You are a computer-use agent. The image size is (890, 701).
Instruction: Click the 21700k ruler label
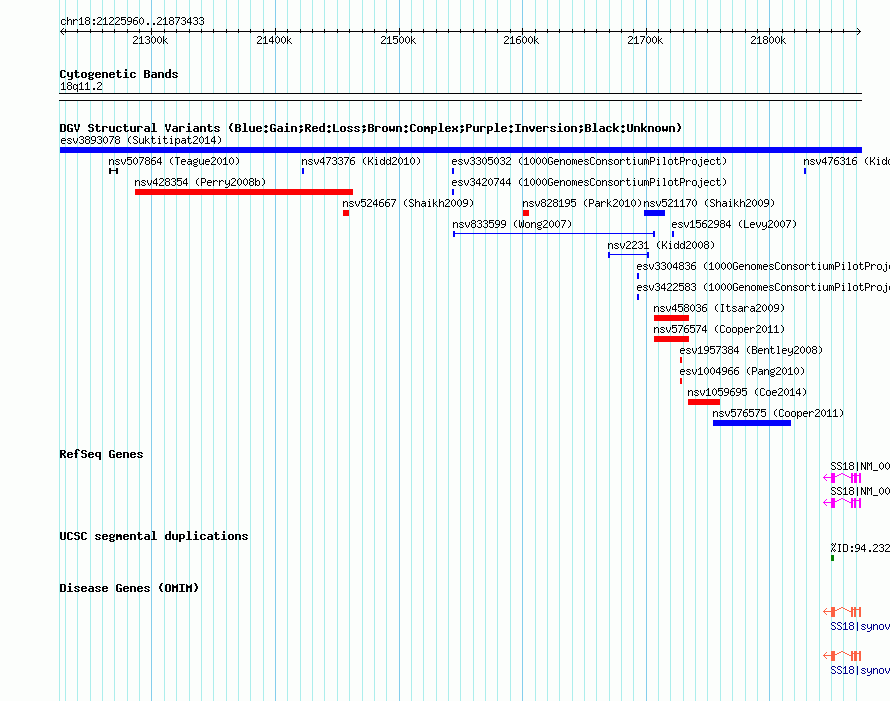pyautogui.click(x=645, y=40)
